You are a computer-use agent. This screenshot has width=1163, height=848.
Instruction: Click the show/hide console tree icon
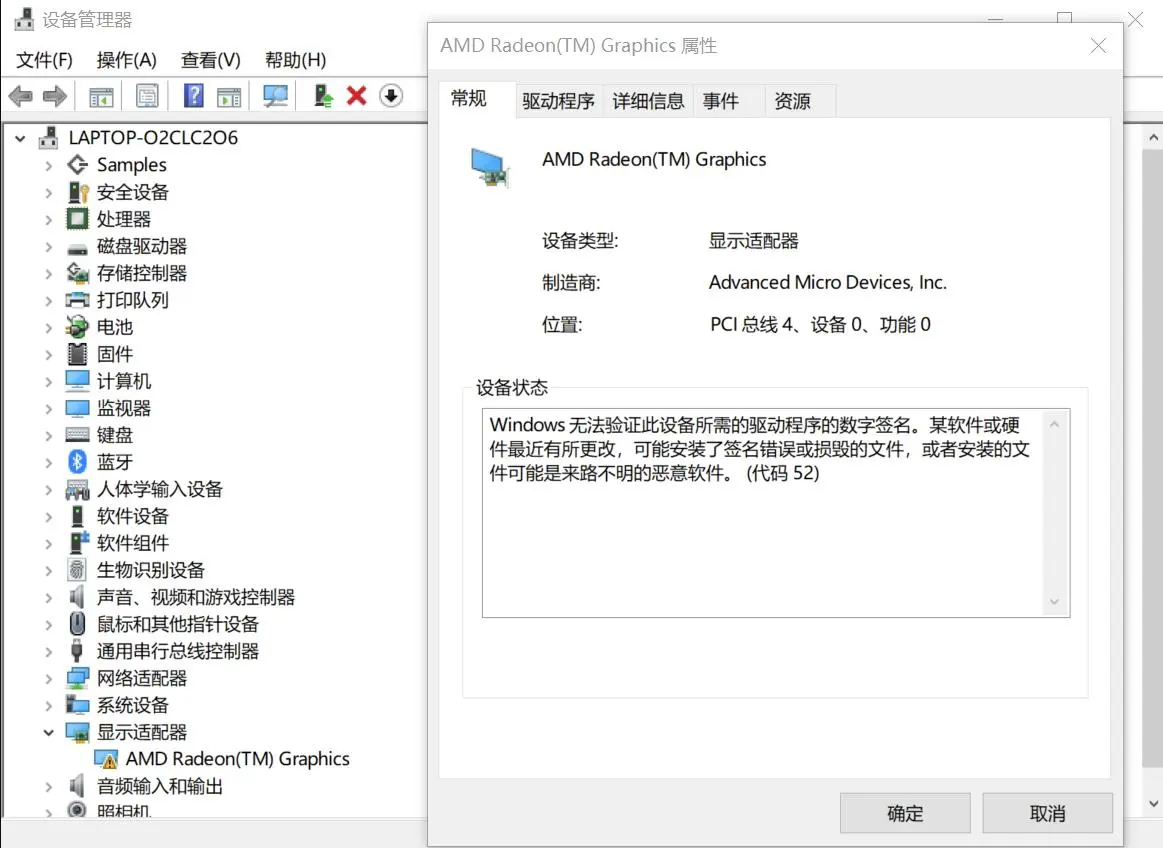tap(101, 96)
